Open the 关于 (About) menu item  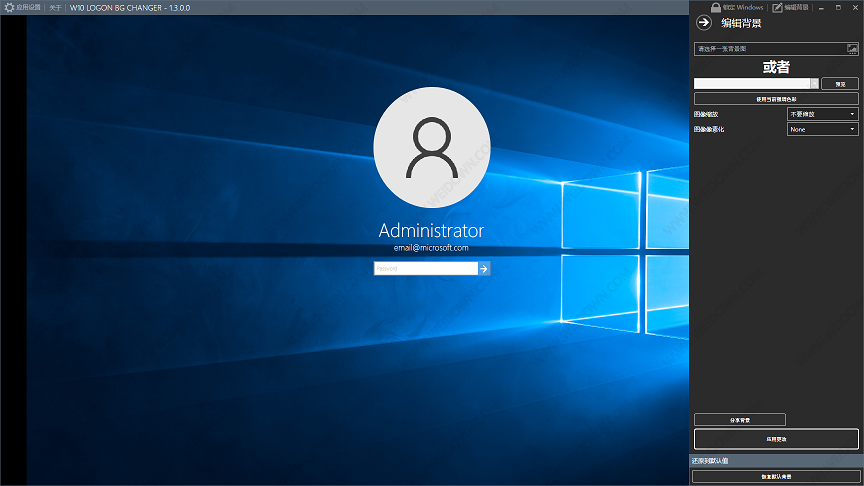[55, 8]
